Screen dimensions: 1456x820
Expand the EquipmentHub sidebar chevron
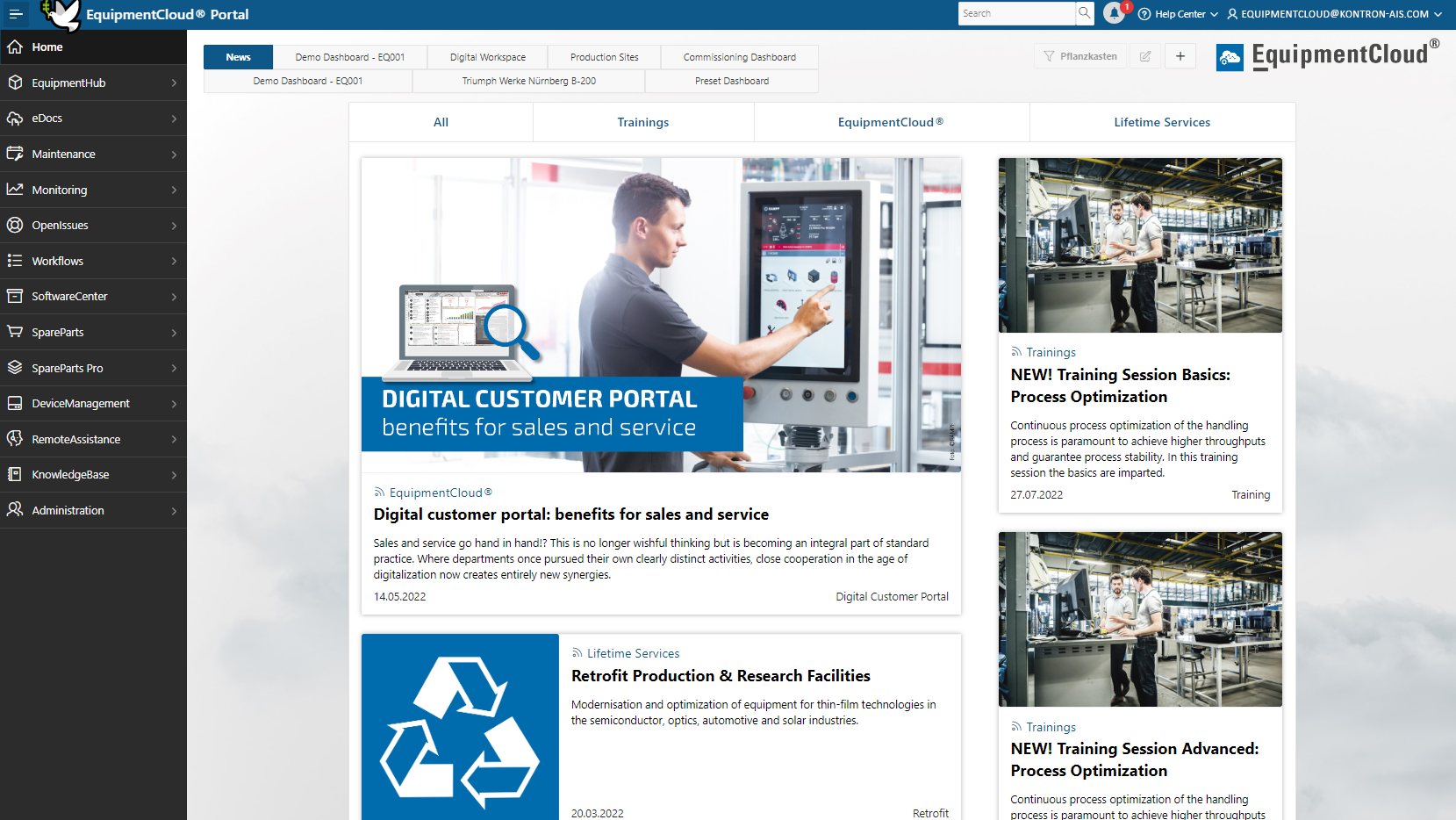[x=174, y=83]
